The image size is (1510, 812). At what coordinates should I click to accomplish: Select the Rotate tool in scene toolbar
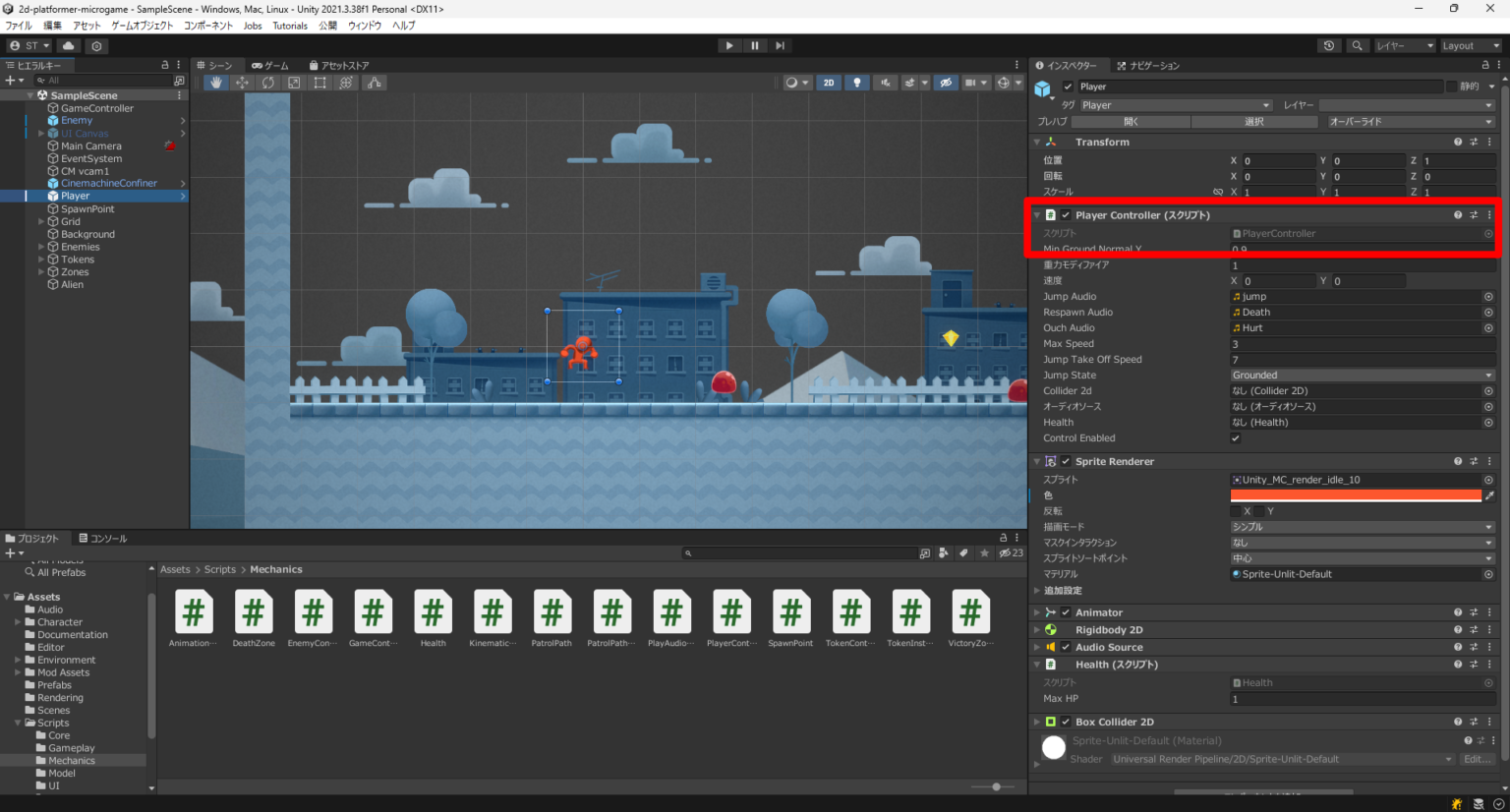click(267, 83)
